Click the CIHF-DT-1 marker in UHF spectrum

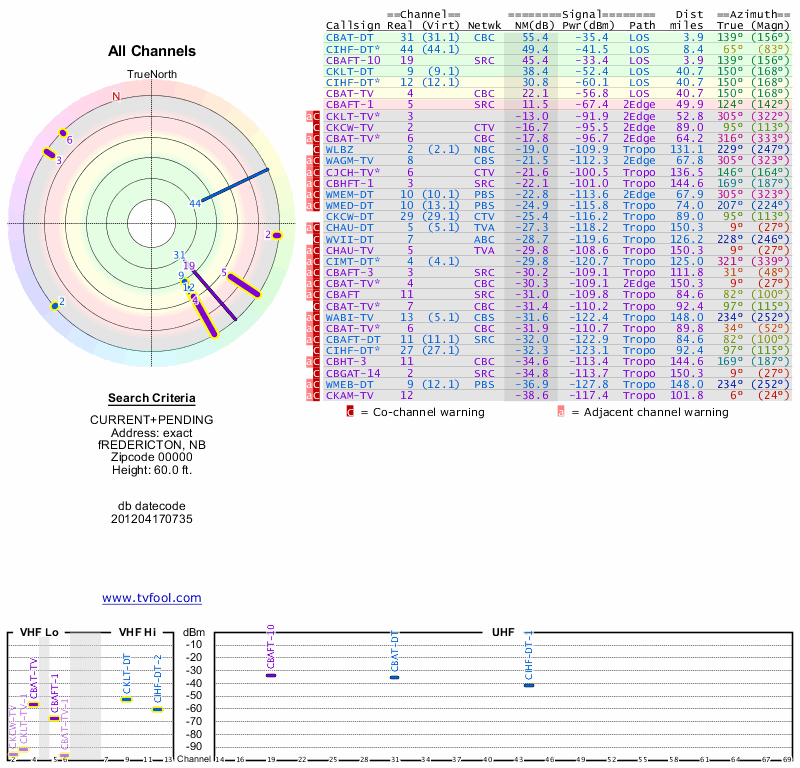(x=529, y=685)
